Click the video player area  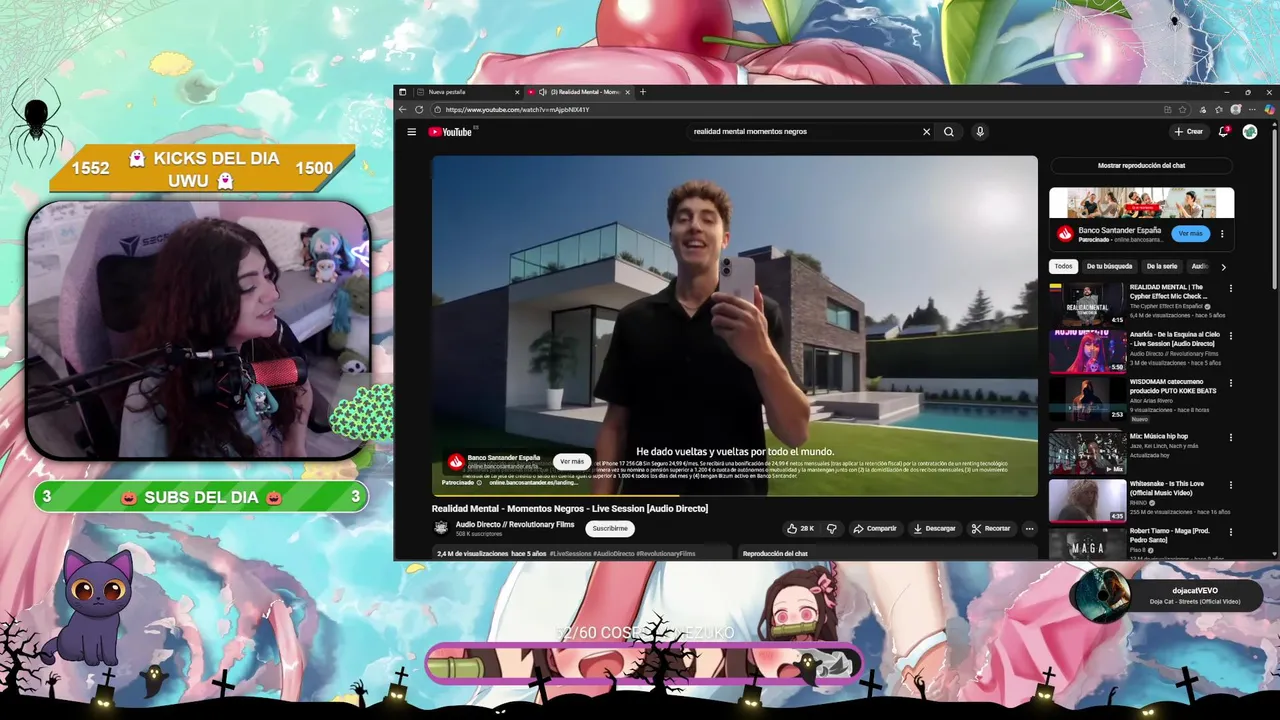tap(735, 325)
